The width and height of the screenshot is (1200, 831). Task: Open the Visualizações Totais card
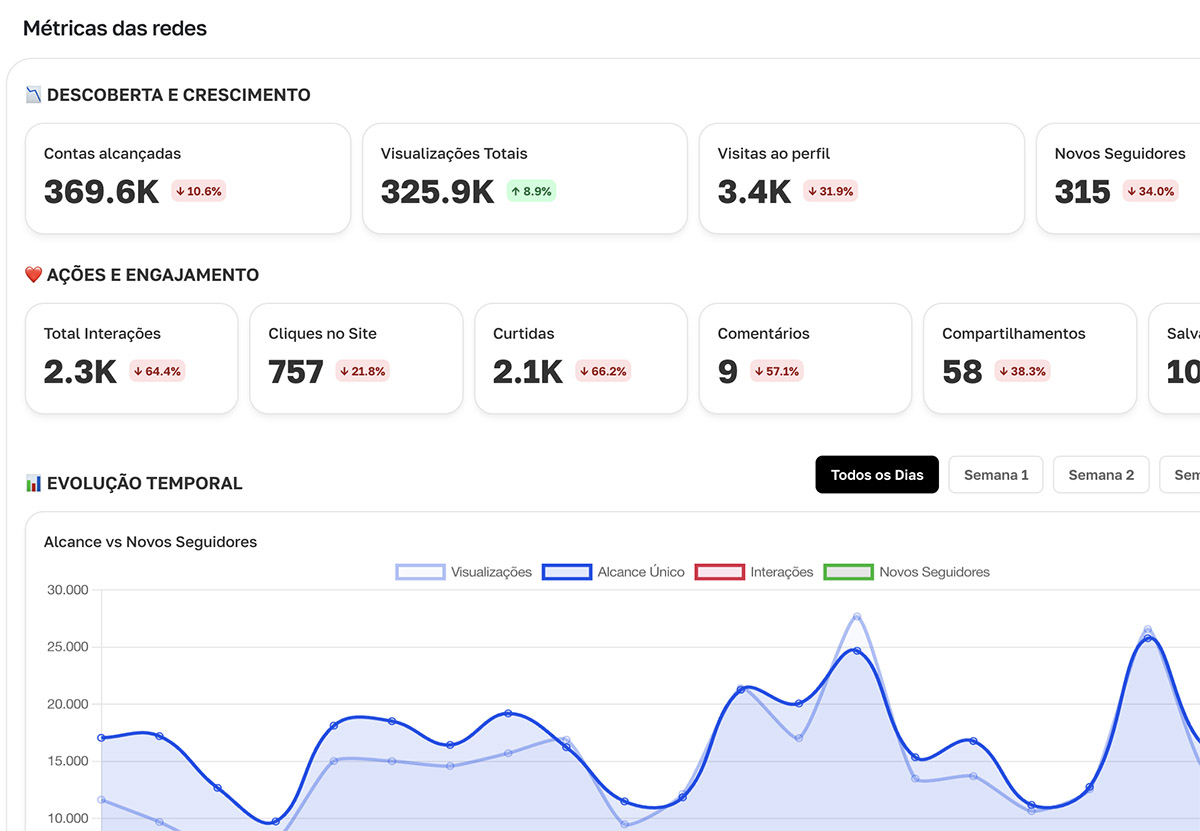tap(525, 179)
